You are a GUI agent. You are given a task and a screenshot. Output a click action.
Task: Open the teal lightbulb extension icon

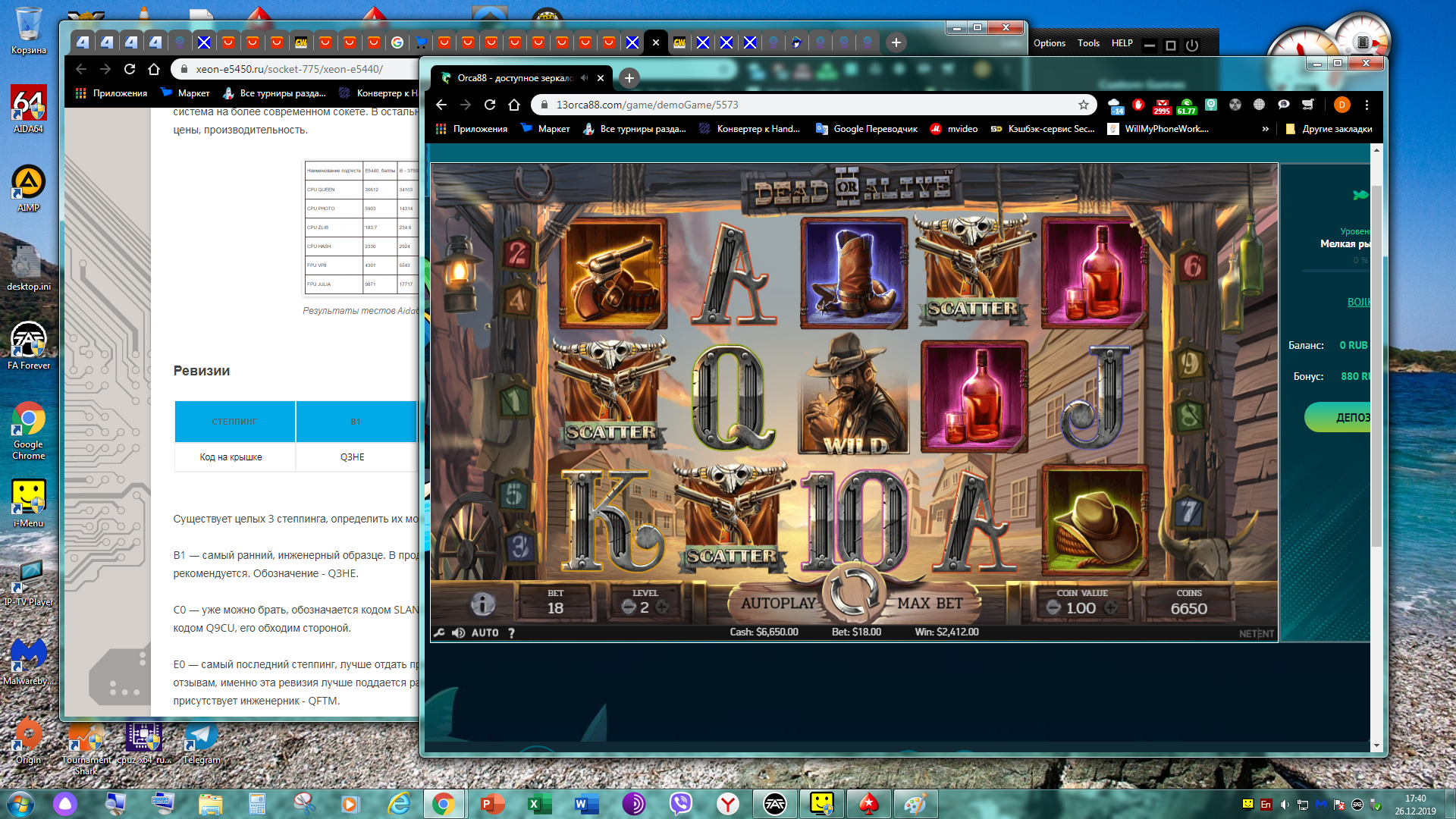point(1211,105)
